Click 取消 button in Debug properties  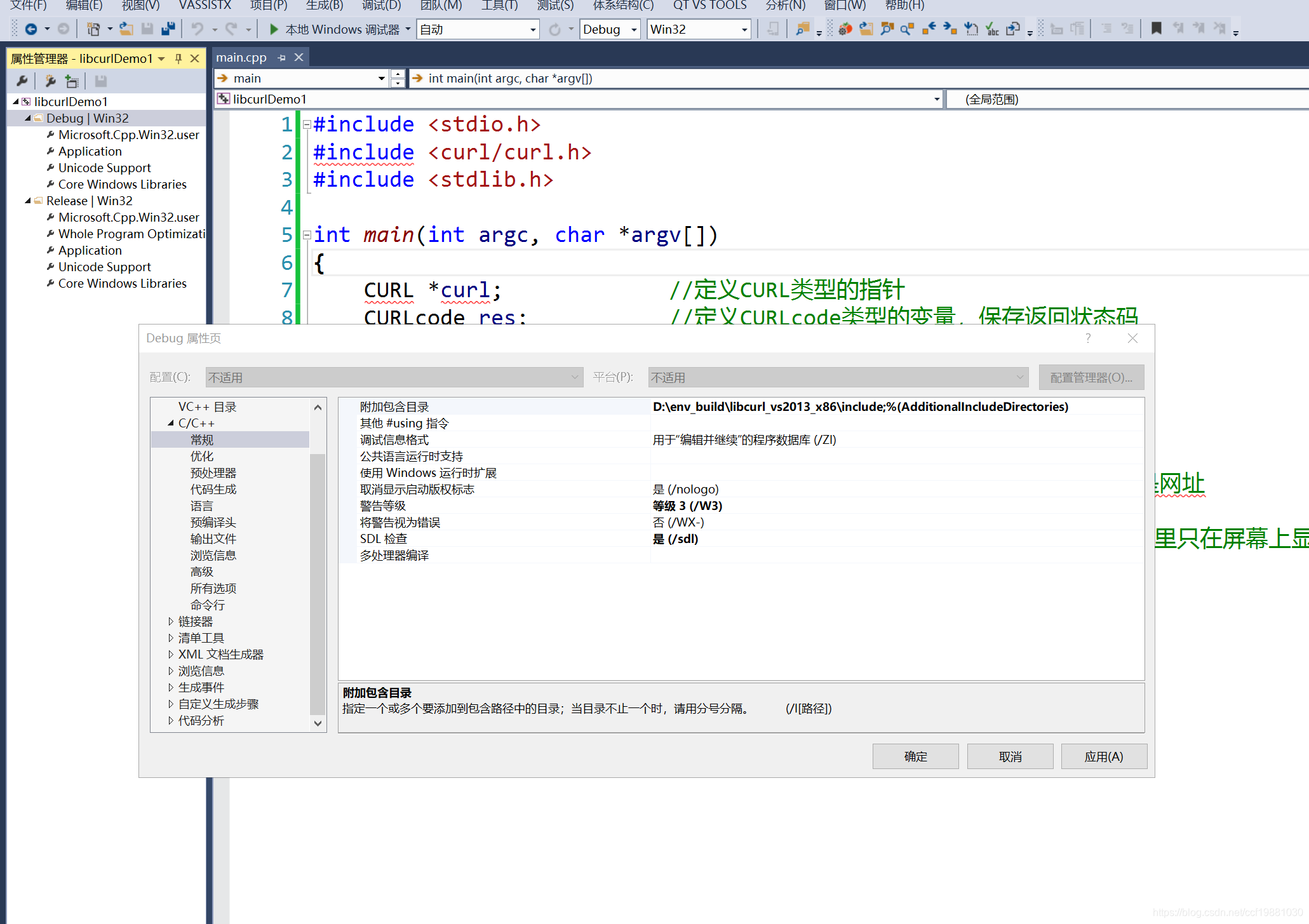click(x=1010, y=756)
